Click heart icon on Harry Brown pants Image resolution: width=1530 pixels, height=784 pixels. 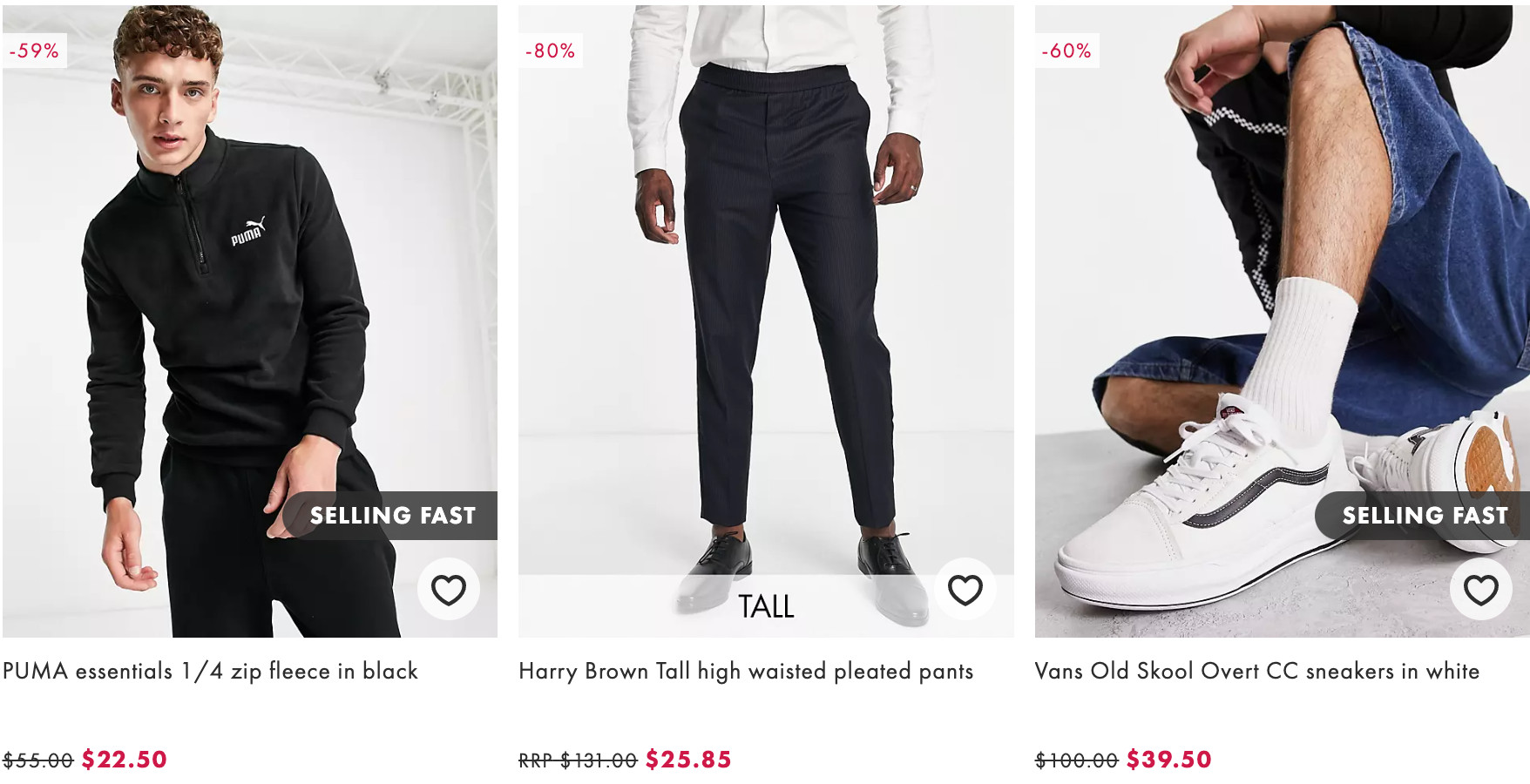coord(965,590)
